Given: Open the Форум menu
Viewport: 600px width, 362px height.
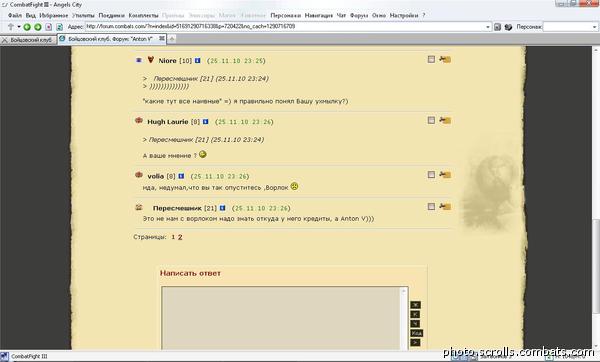Looking at the screenshot, I should (x=359, y=16).
